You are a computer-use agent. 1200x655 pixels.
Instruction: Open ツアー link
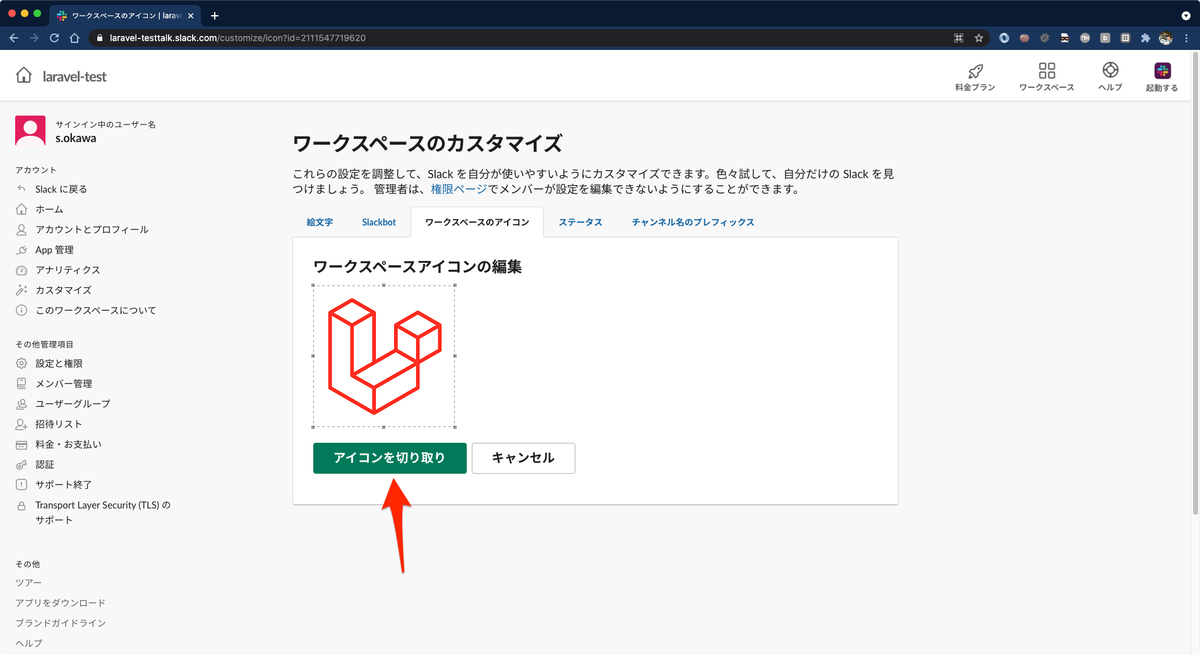[28, 582]
